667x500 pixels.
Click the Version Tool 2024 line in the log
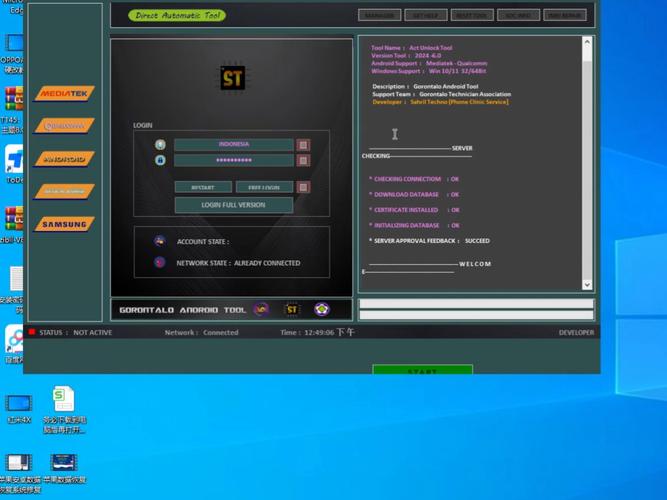pyautogui.click(x=406, y=55)
